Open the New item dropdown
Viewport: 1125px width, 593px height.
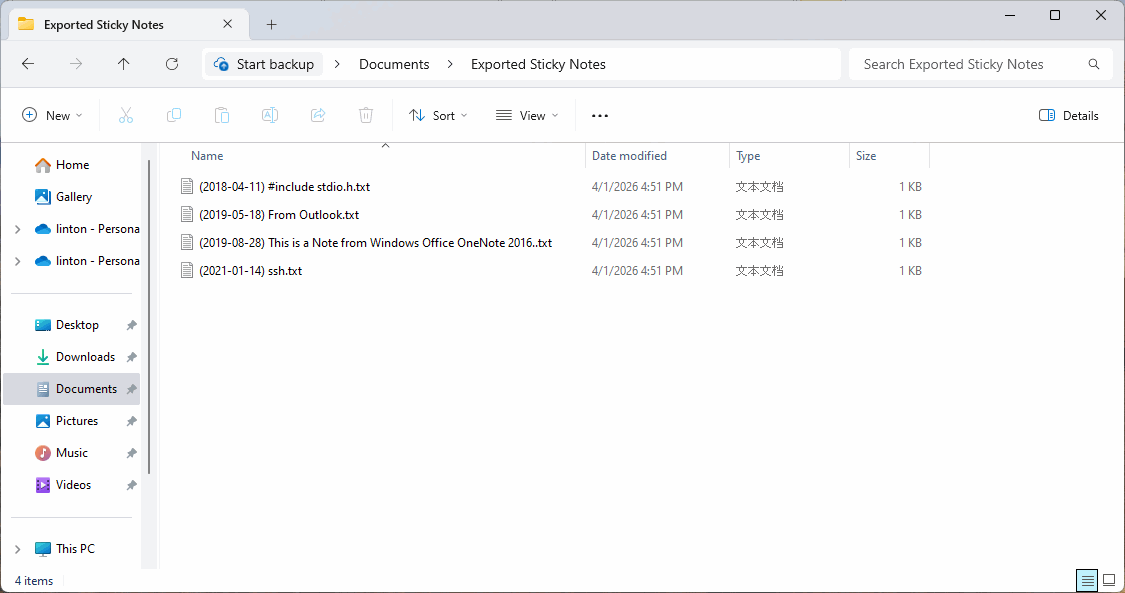pos(52,116)
